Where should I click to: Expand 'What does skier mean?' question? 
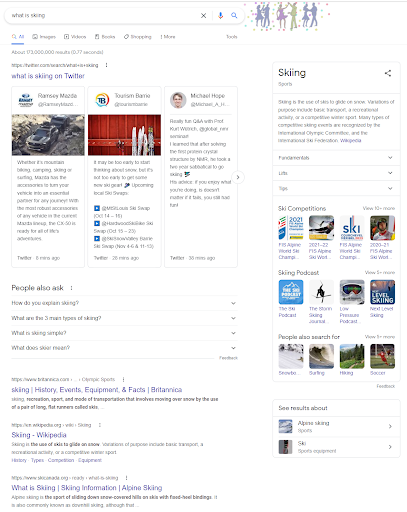coord(124,348)
